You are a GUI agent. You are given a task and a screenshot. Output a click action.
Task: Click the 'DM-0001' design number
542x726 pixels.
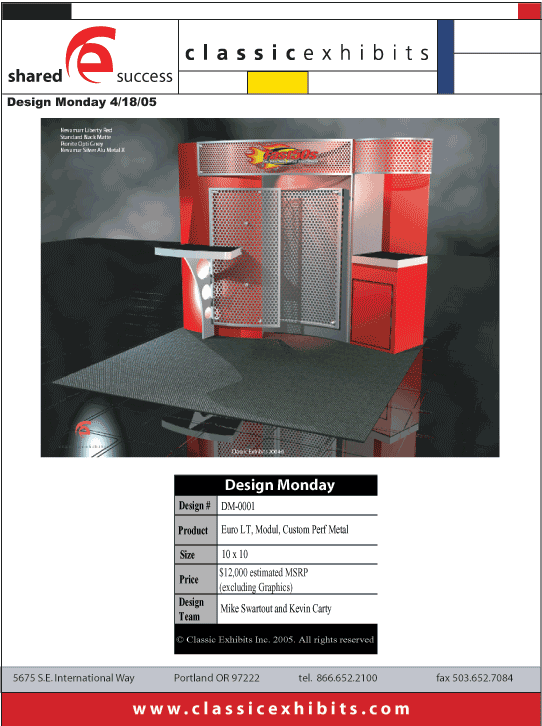point(238,506)
